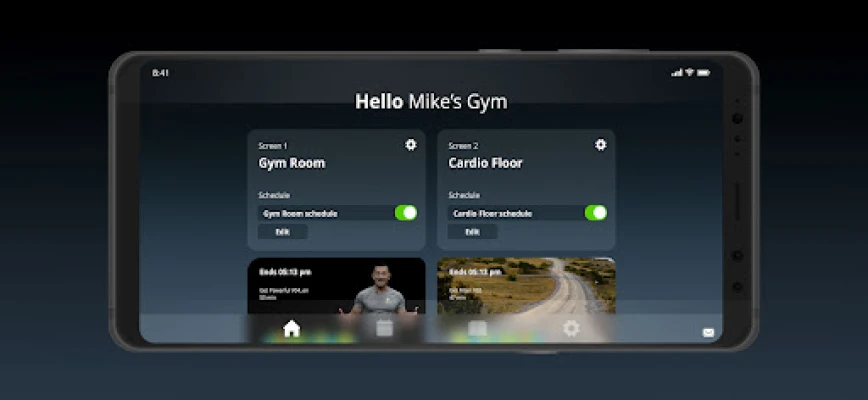The height and width of the screenshot is (400, 868).
Task: Click Edit under Cardio Floor schedule
Action: point(473,232)
